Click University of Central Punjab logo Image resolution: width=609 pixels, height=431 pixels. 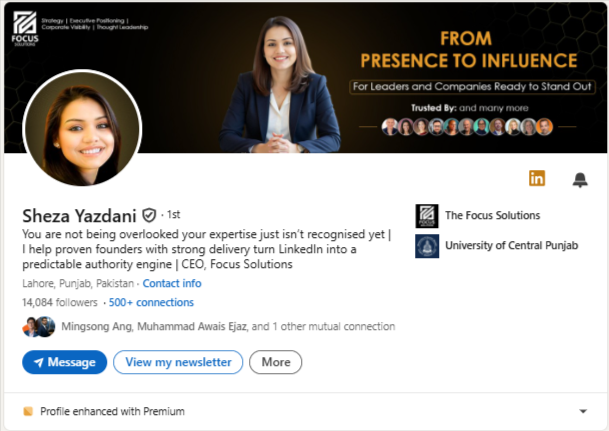tap(427, 246)
